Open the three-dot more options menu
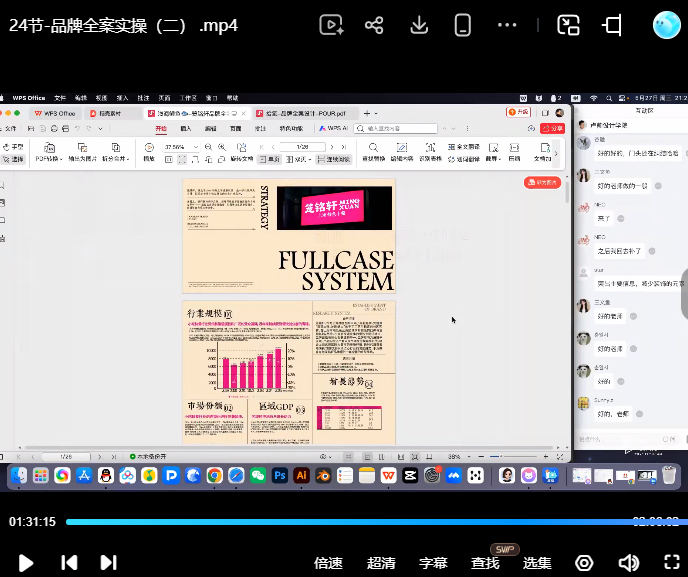 pyautogui.click(x=507, y=25)
